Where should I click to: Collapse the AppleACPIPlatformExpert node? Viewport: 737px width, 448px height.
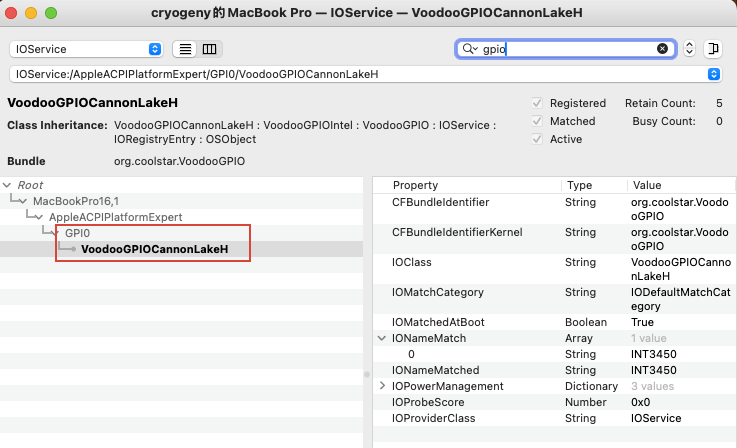coord(39,217)
